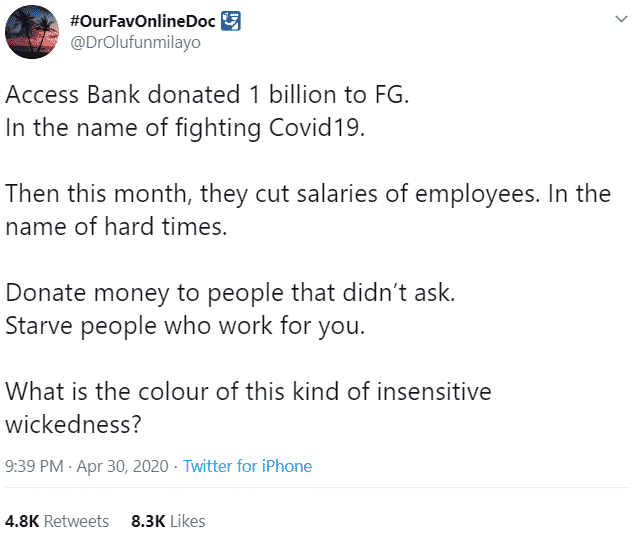
Task: Click the "name of hard times" line
Action: 117,227
